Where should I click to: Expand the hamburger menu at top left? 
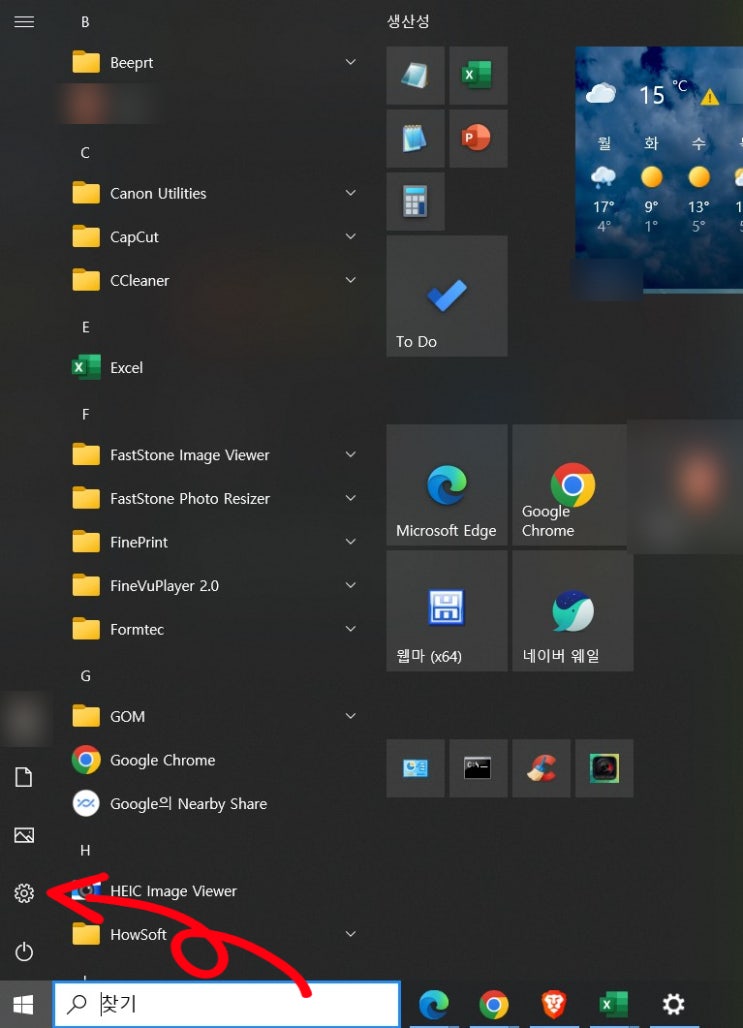tap(24, 22)
